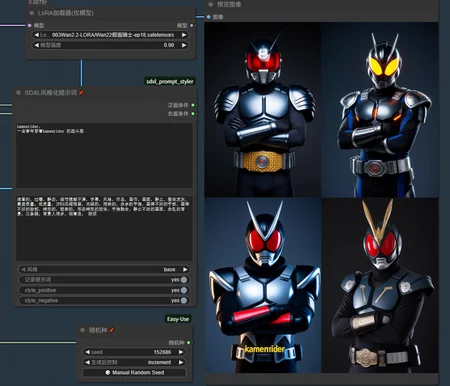
Task: Click the negative prompt text area
Action: [x=104, y=228]
